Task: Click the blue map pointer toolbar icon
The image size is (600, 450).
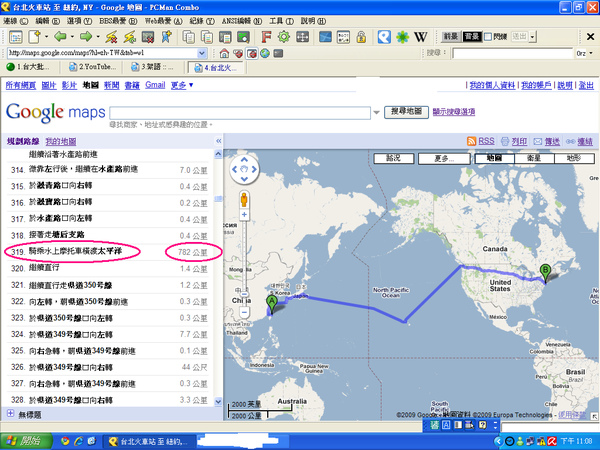Action: click(x=384, y=37)
